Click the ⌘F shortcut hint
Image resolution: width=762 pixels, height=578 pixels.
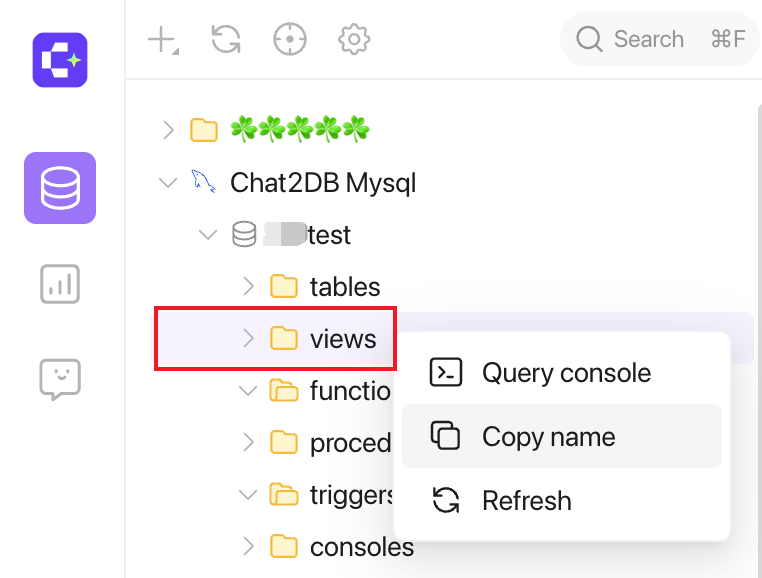click(727, 39)
